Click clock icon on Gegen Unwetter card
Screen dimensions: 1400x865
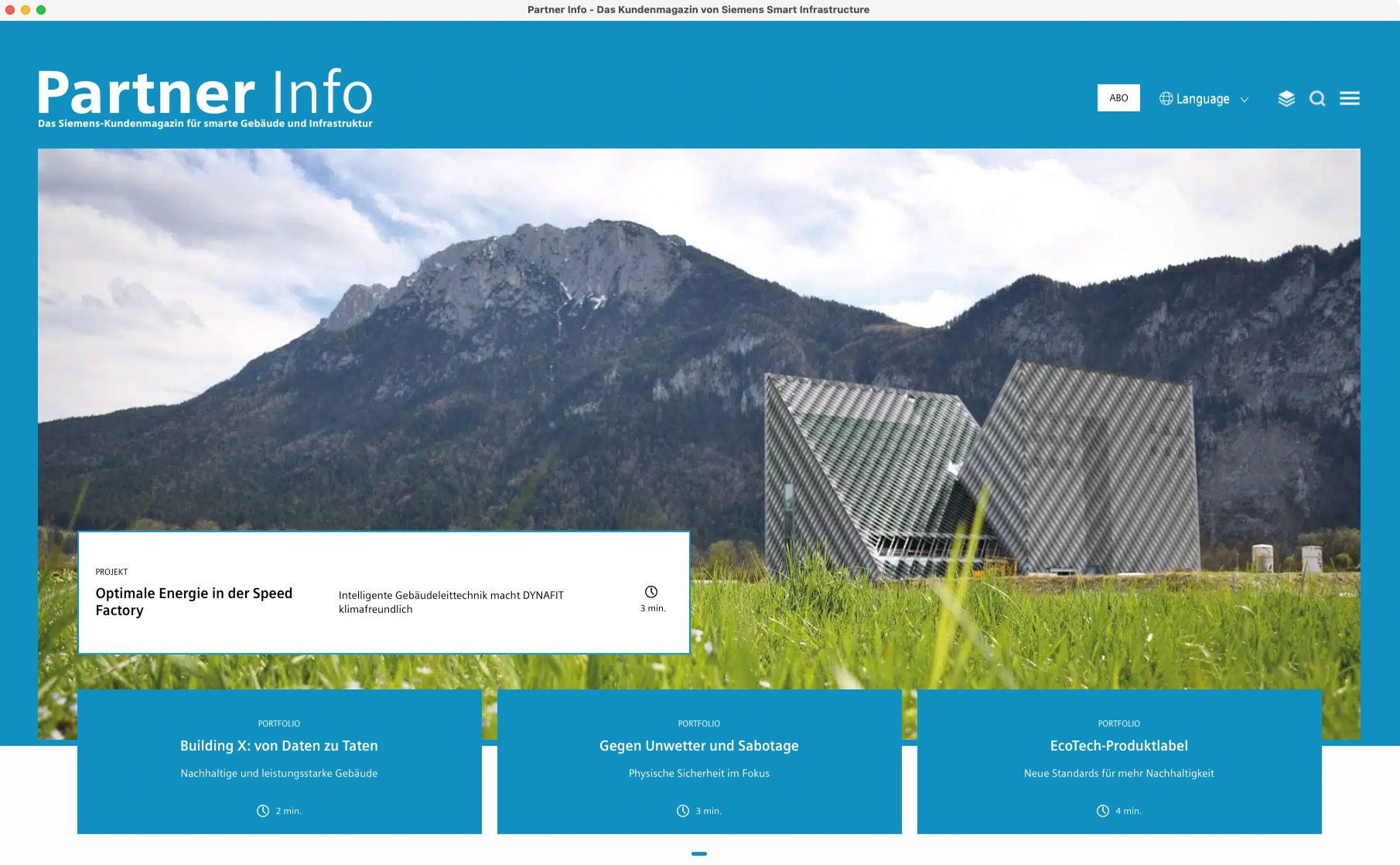coord(683,811)
